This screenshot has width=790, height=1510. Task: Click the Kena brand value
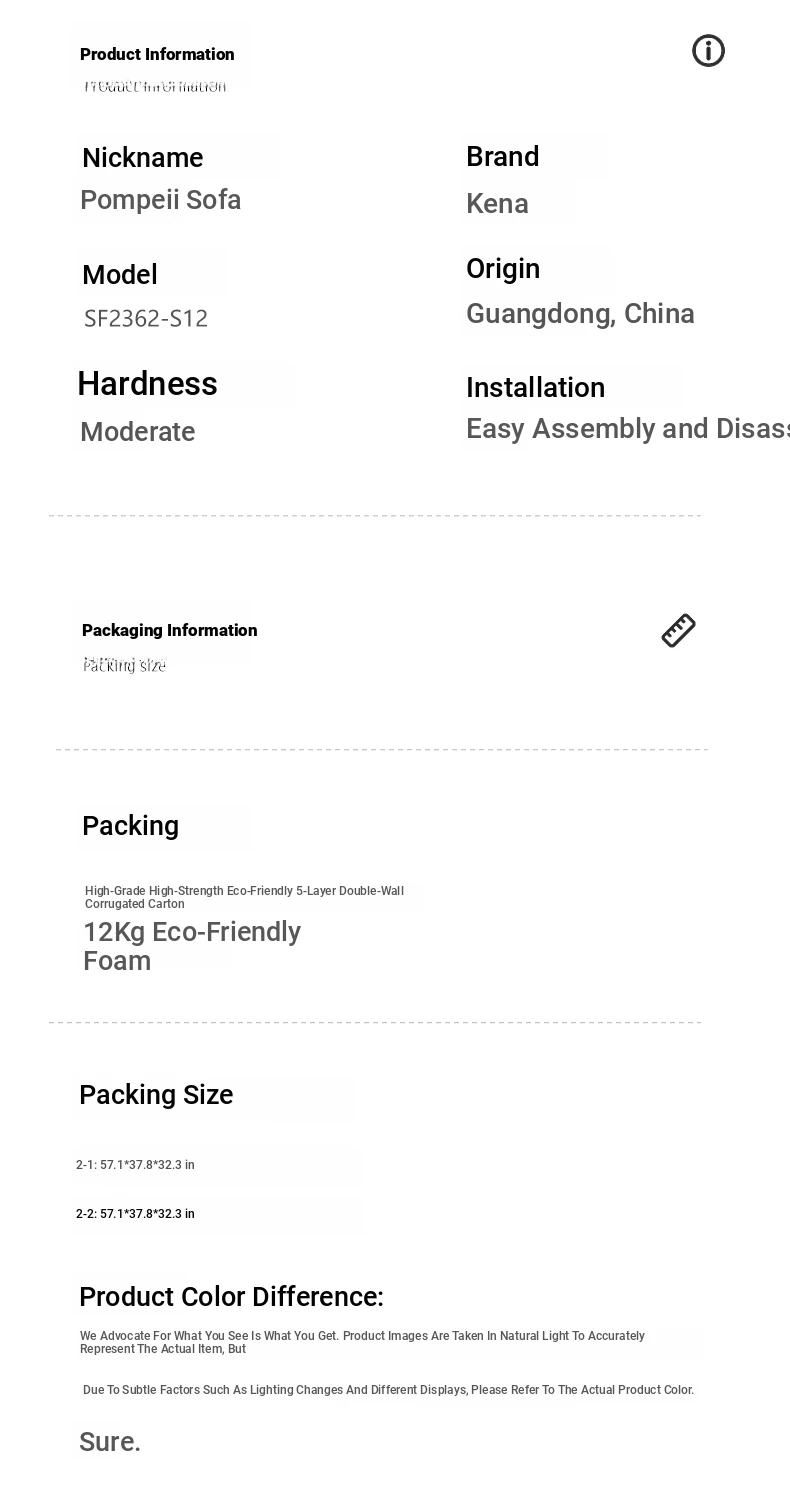coord(497,204)
